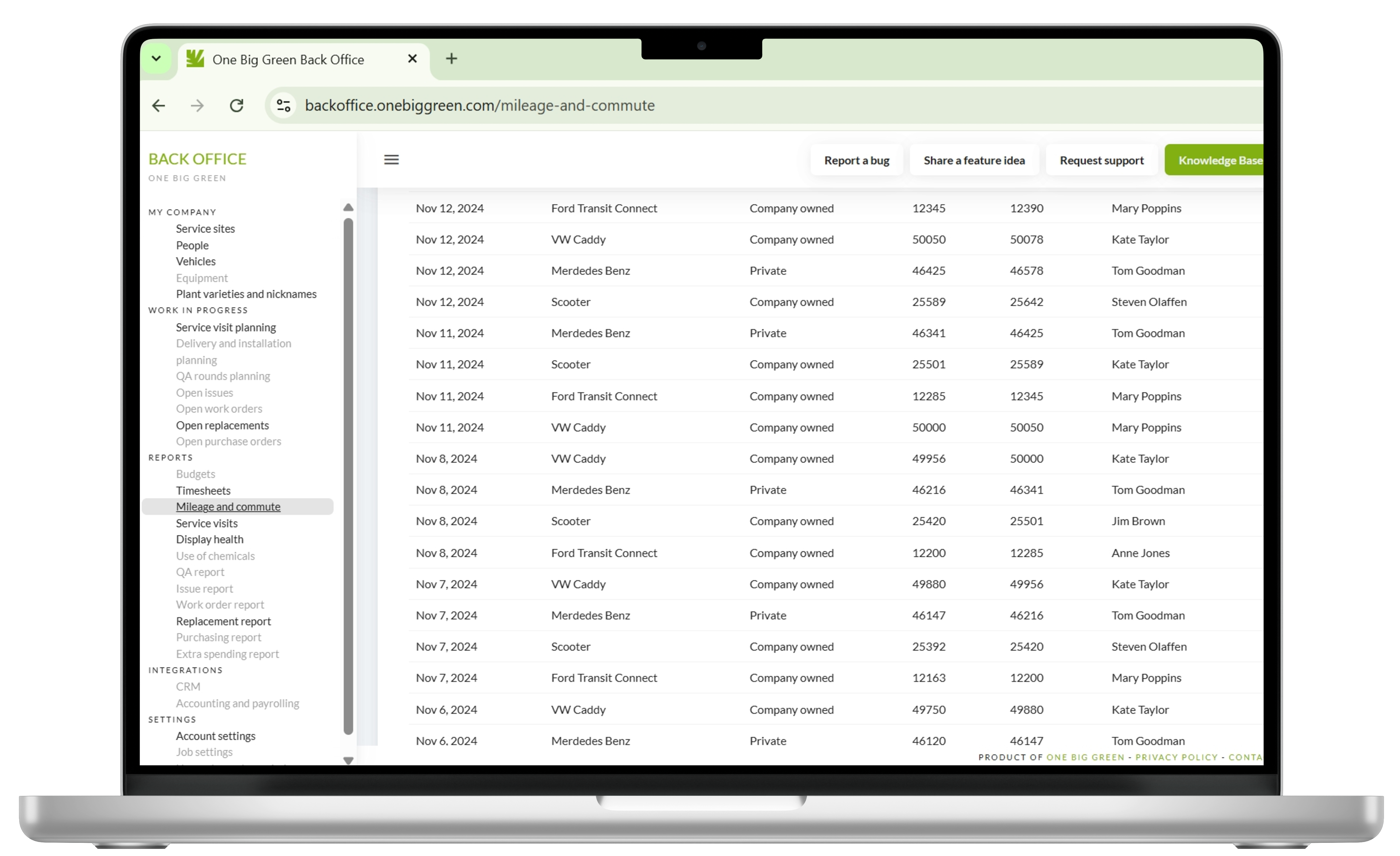Click the browser forward arrow

tap(197, 106)
